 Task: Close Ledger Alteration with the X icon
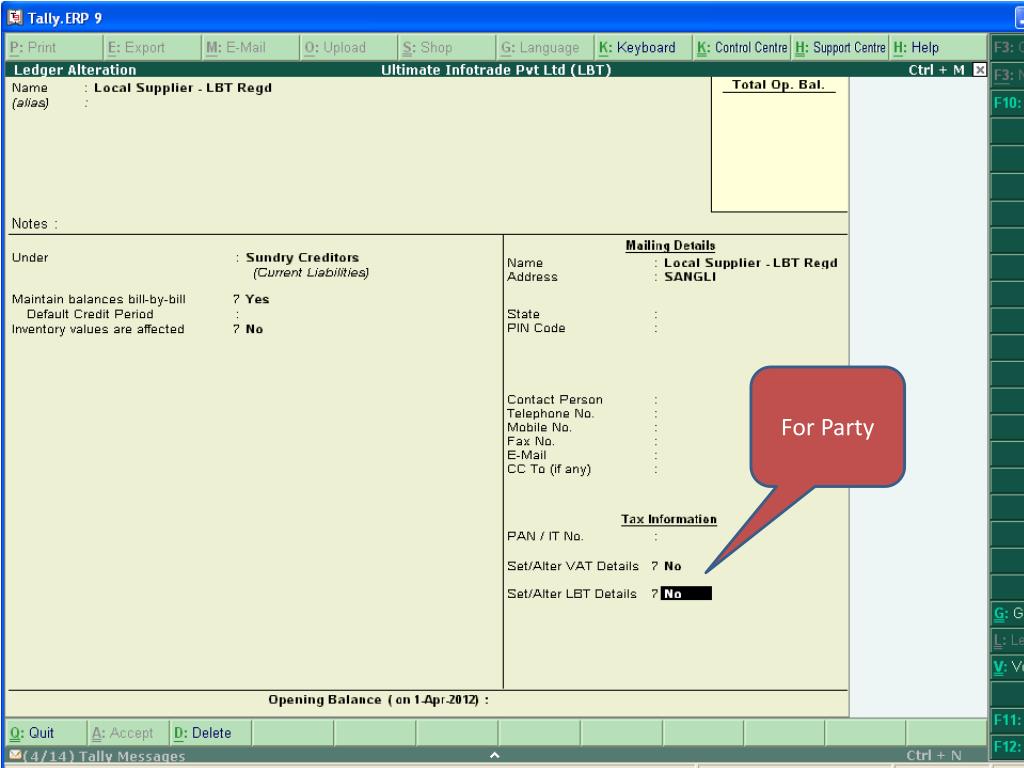coord(980,69)
